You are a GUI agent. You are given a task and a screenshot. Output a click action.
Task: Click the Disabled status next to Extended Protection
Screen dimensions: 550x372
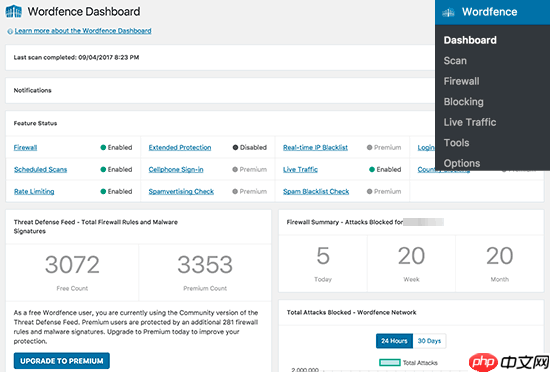click(x=249, y=148)
